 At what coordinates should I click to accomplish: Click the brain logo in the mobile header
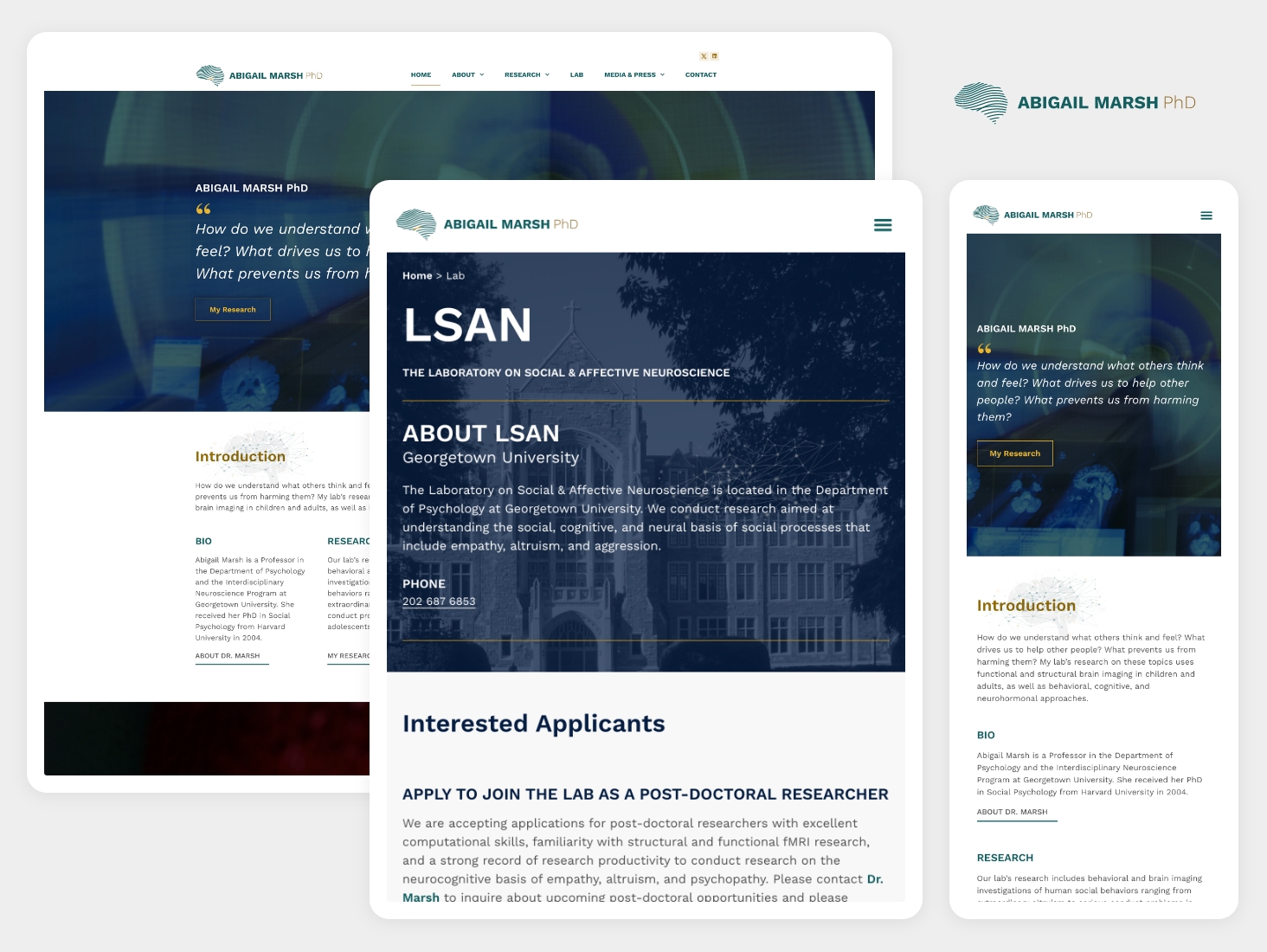(984, 214)
